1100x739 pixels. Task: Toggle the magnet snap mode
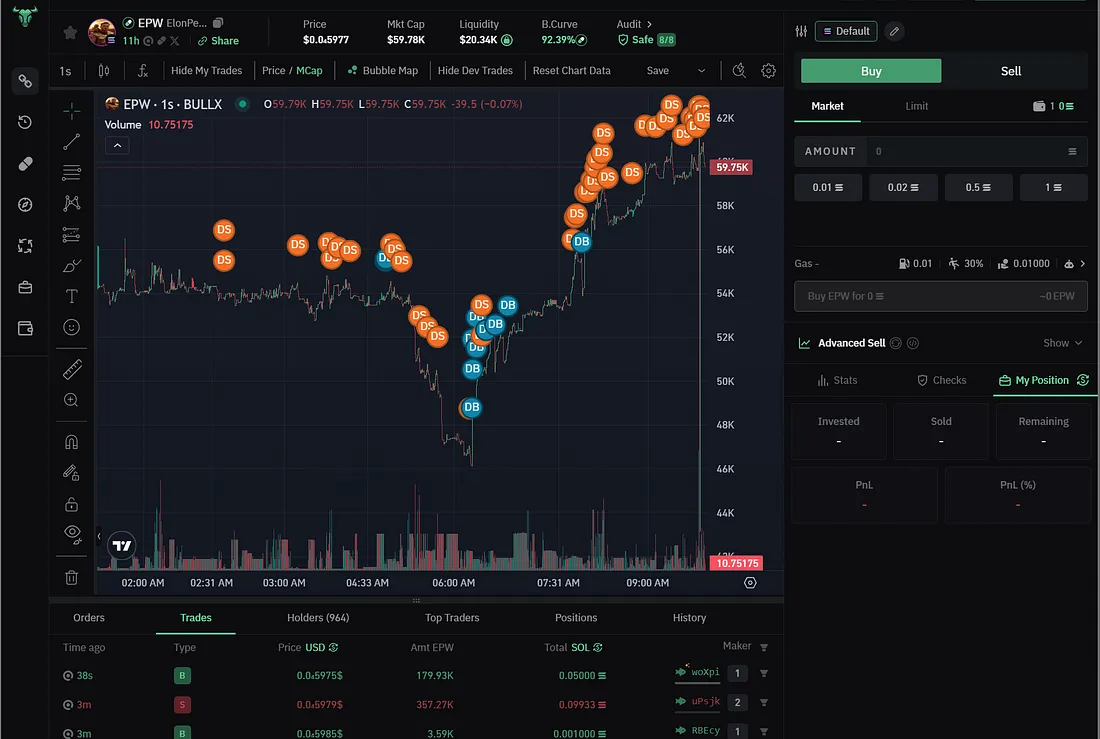pos(72,442)
